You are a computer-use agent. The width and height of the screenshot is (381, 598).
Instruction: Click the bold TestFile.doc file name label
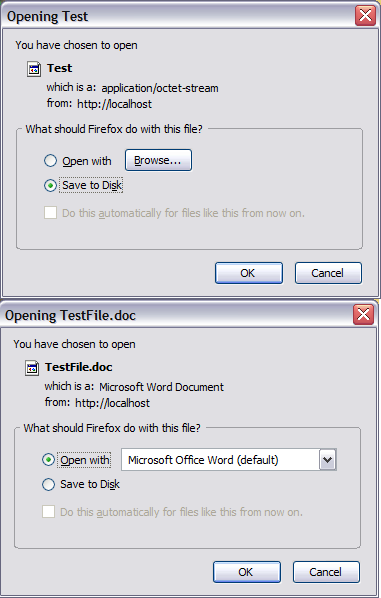tap(79, 367)
